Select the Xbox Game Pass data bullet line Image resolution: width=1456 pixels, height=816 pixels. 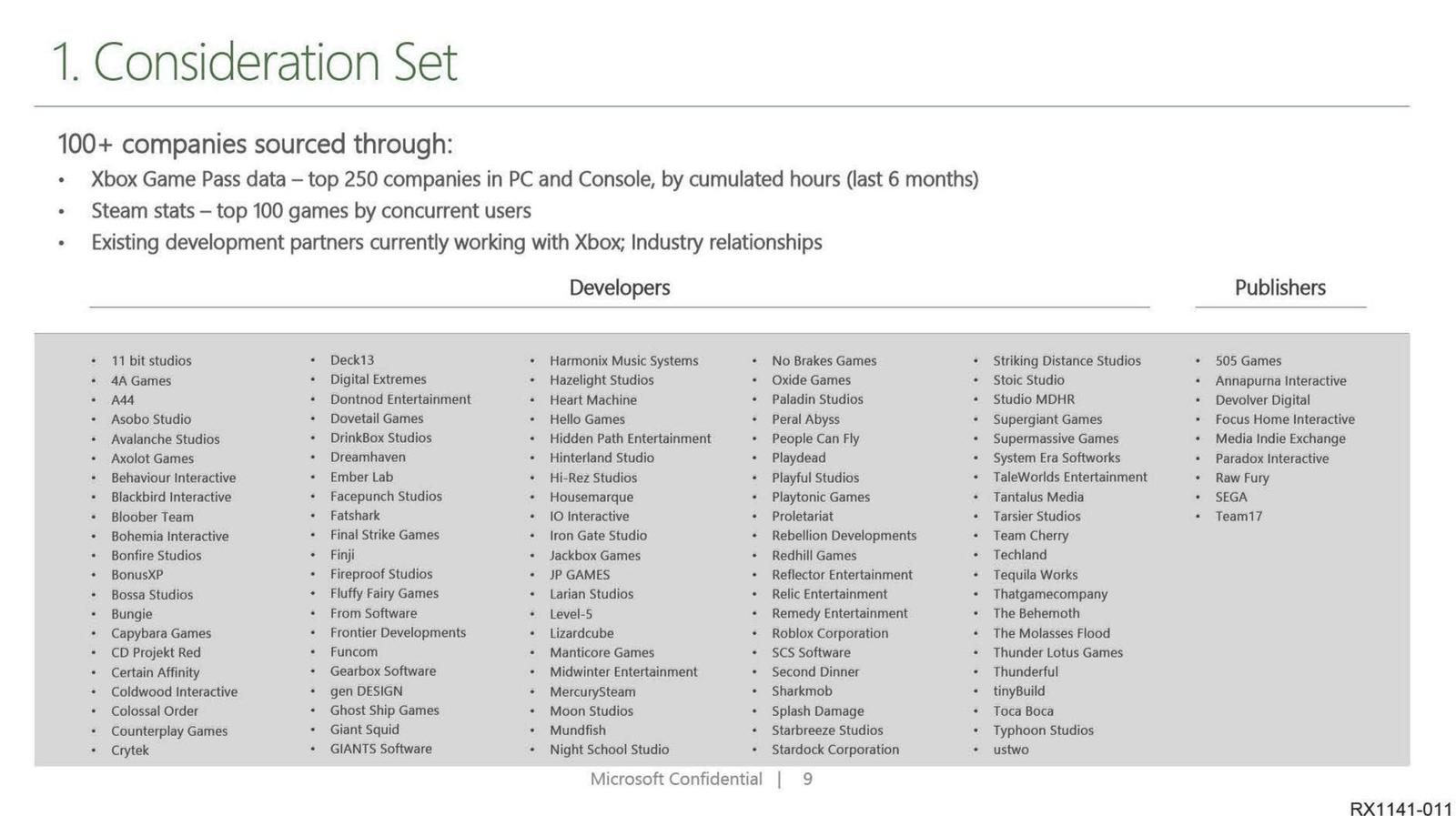[x=534, y=179]
